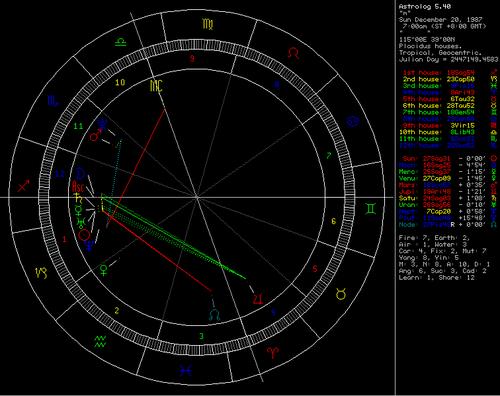This screenshot has height=396, width=500.
Task: Select the red Mars planet symbol
Action: [x=95, y=135]
